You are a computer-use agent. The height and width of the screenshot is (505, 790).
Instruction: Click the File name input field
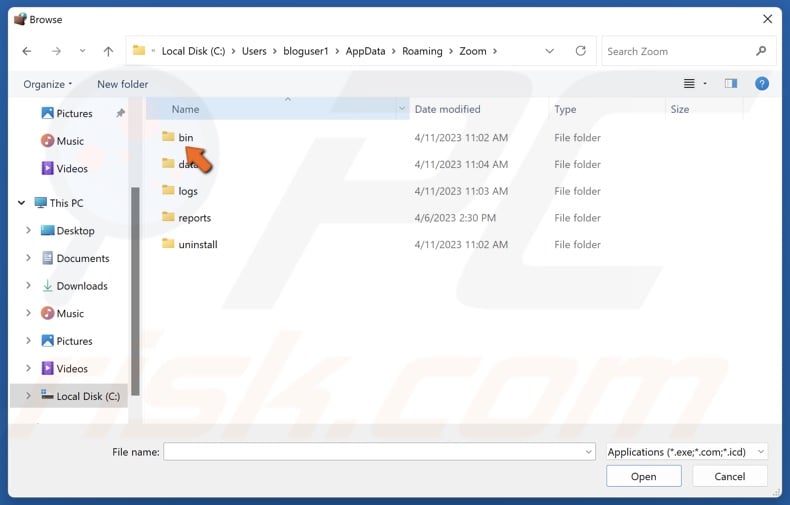point(373,452)
